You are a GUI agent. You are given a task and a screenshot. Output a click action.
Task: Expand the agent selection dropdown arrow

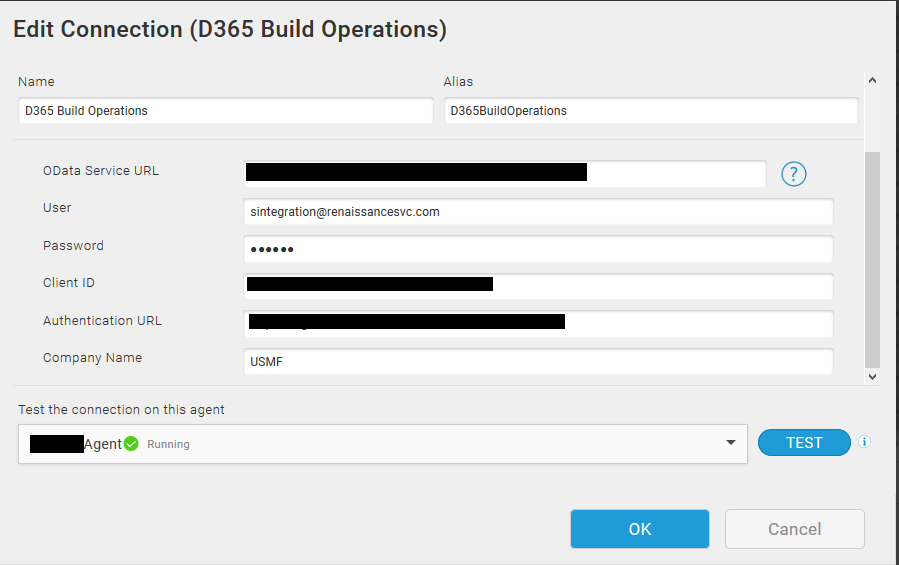point(730,442)
